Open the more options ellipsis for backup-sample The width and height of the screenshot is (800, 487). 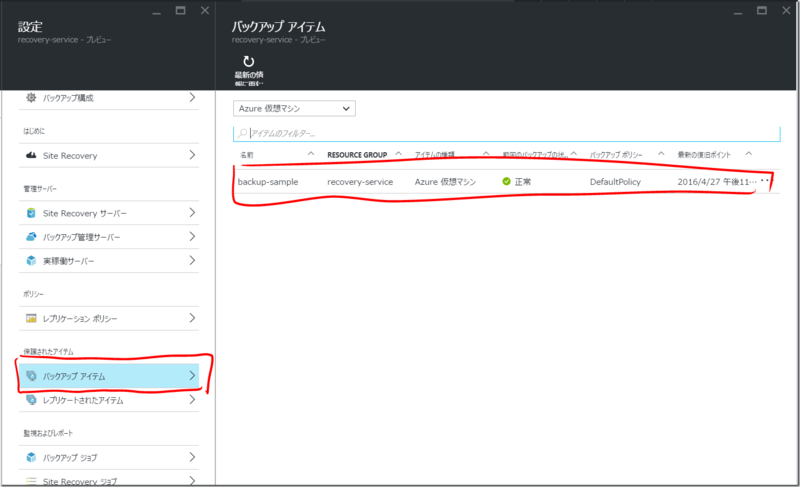coord(765,181)
